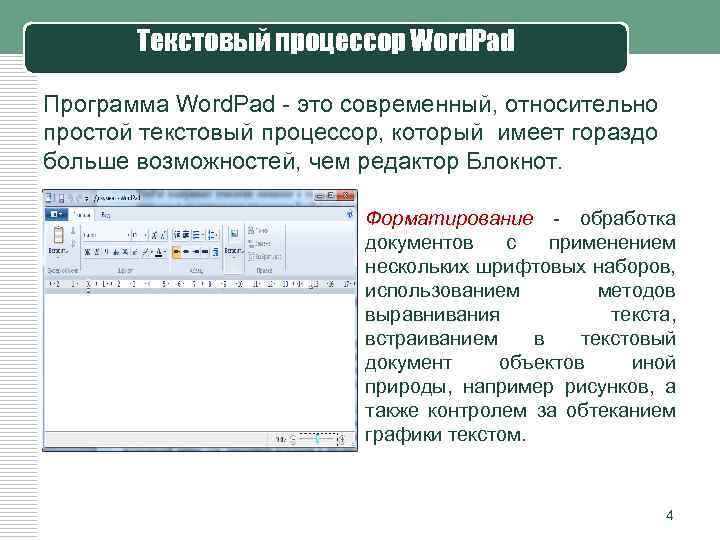Image resolution: width=720 pixels, height=540 pixels.
Task: Minimize the WordPad window
Action: coord(319,196)
